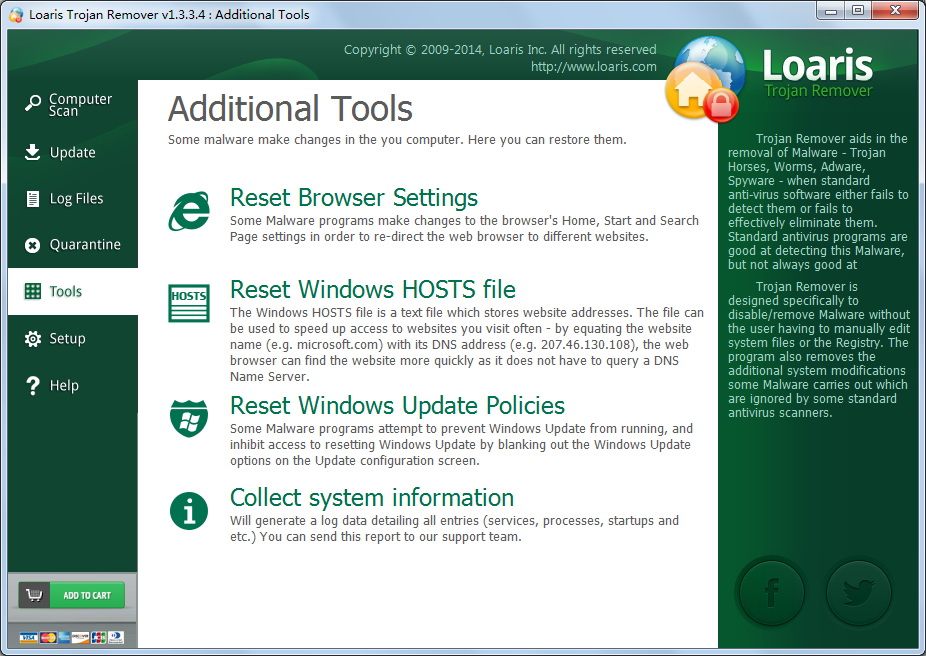The image size is (926, 656).
Task: Click the 'Some malware make changes' subtitle text
Action: pos(397,140)
